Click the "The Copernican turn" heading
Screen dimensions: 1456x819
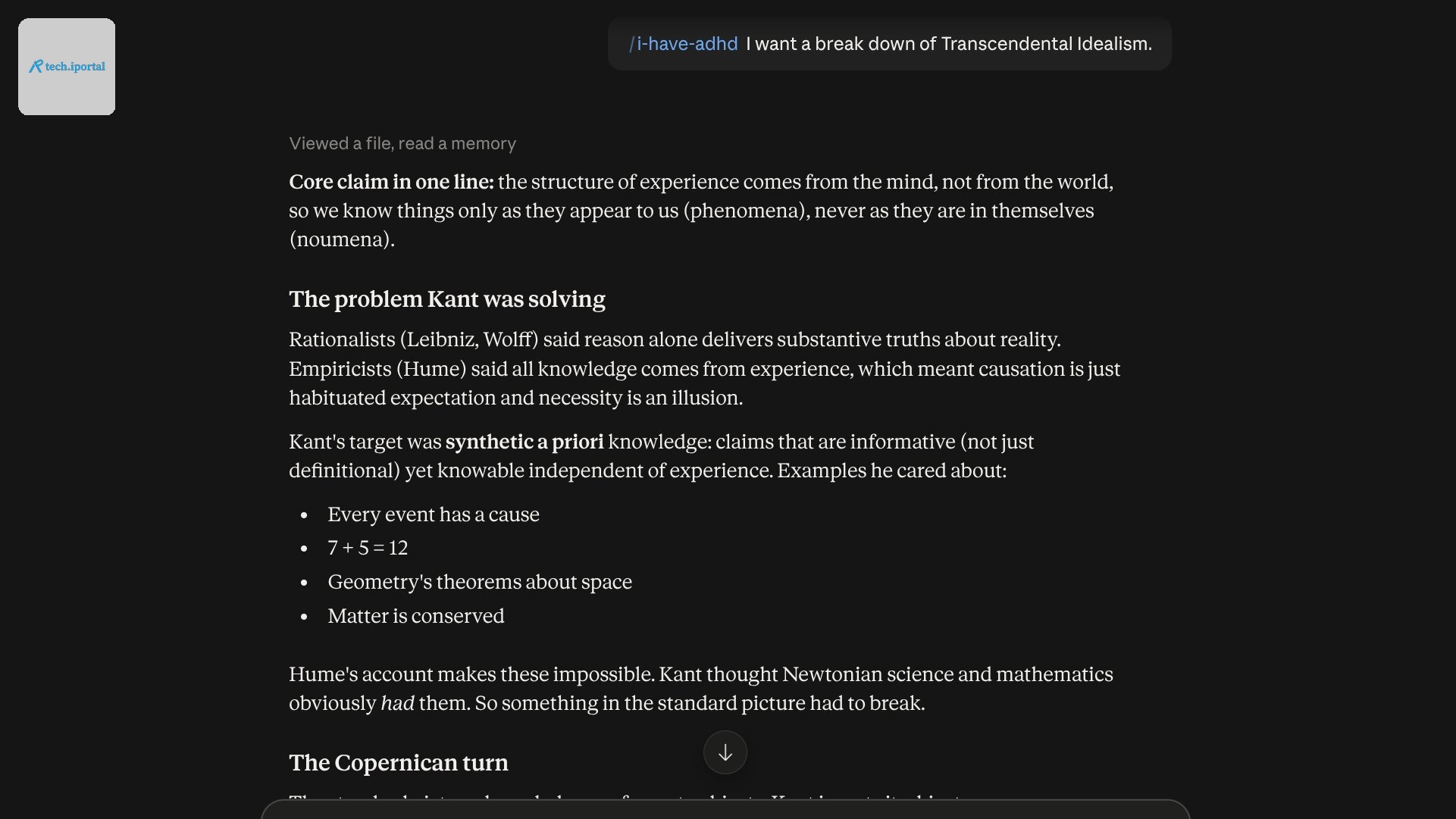(x=399, y=763)
